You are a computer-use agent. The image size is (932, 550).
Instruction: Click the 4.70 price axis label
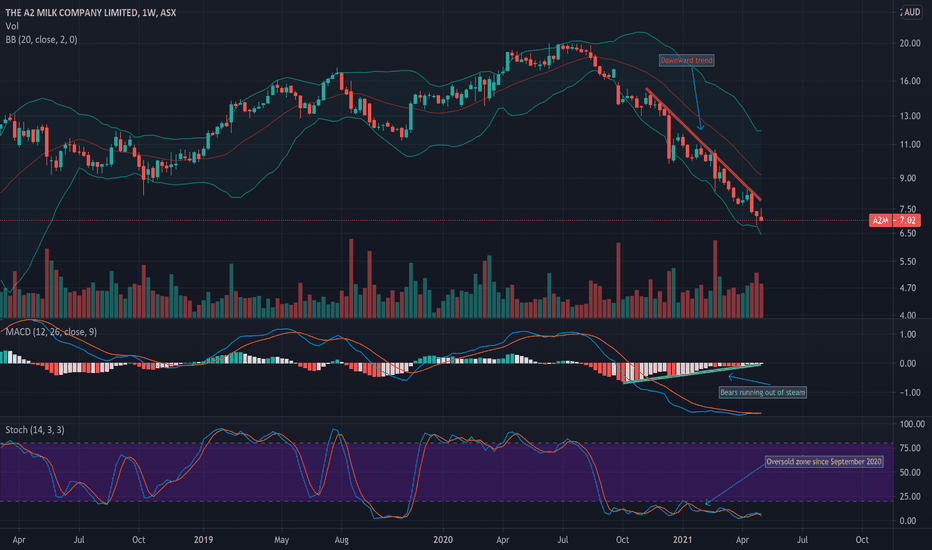pos(908,288)
